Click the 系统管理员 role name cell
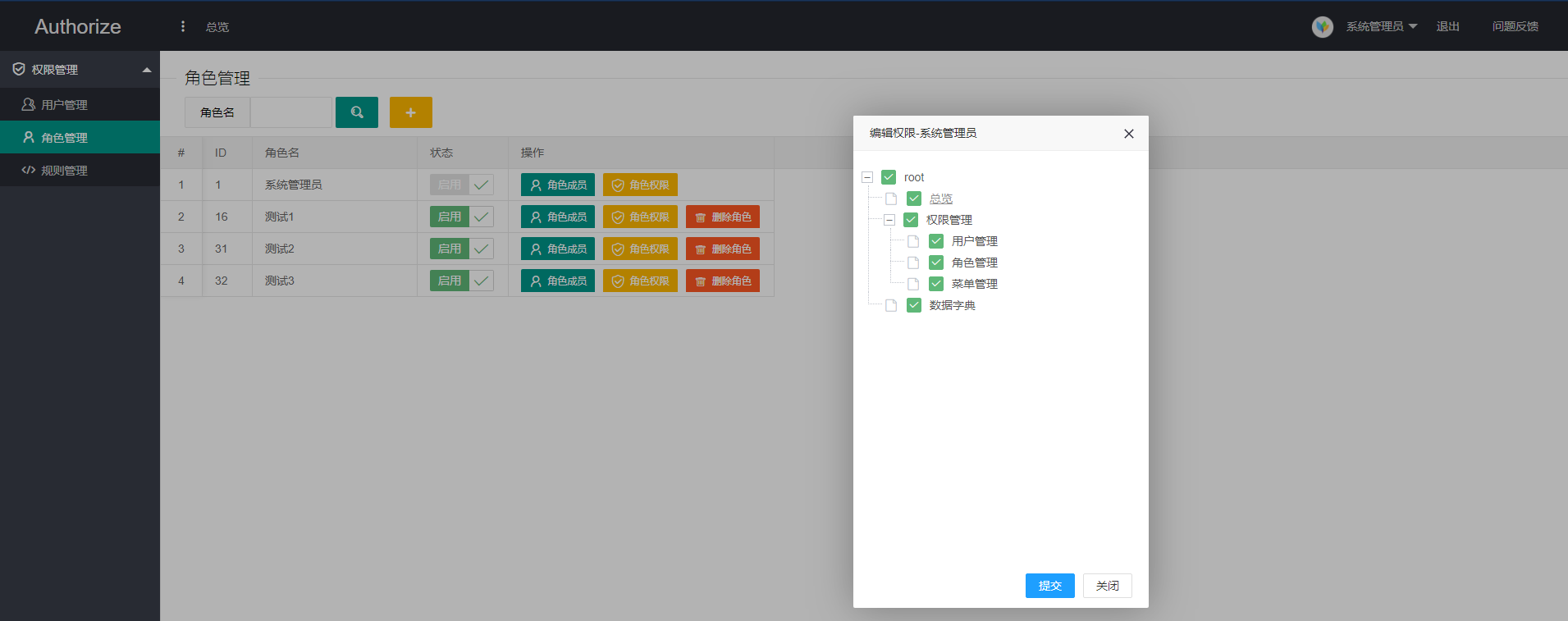 tap(335, 185)
